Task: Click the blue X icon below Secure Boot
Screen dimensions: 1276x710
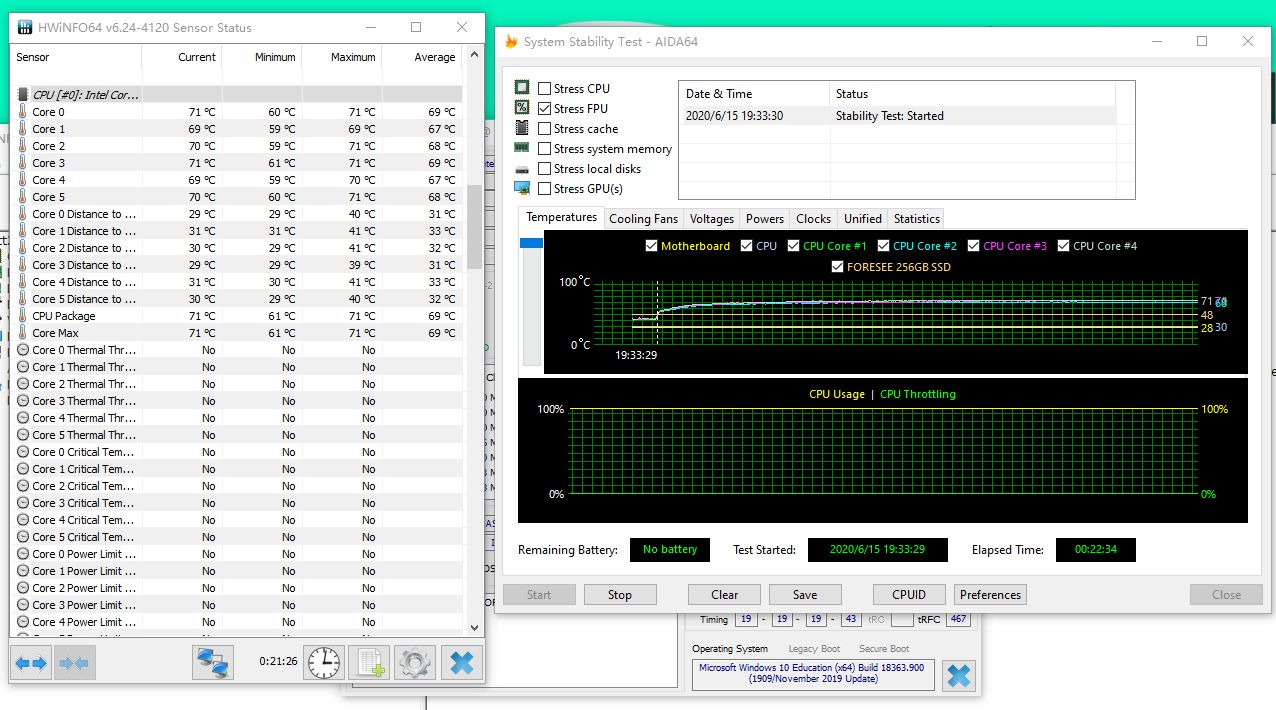Action: 958,676
